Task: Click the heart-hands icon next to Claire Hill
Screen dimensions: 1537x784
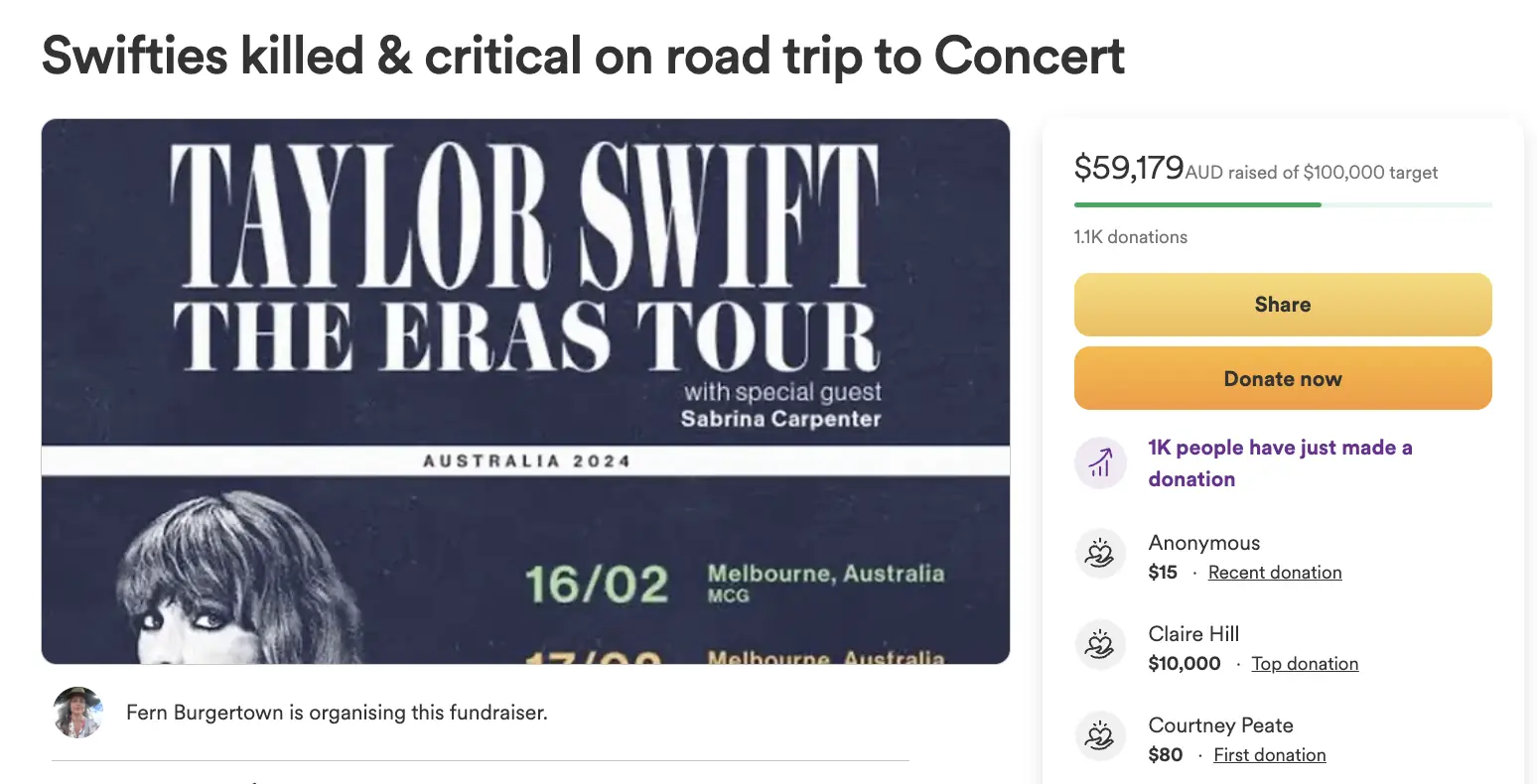Action: pyautogui.click(x=1100, y=645)
